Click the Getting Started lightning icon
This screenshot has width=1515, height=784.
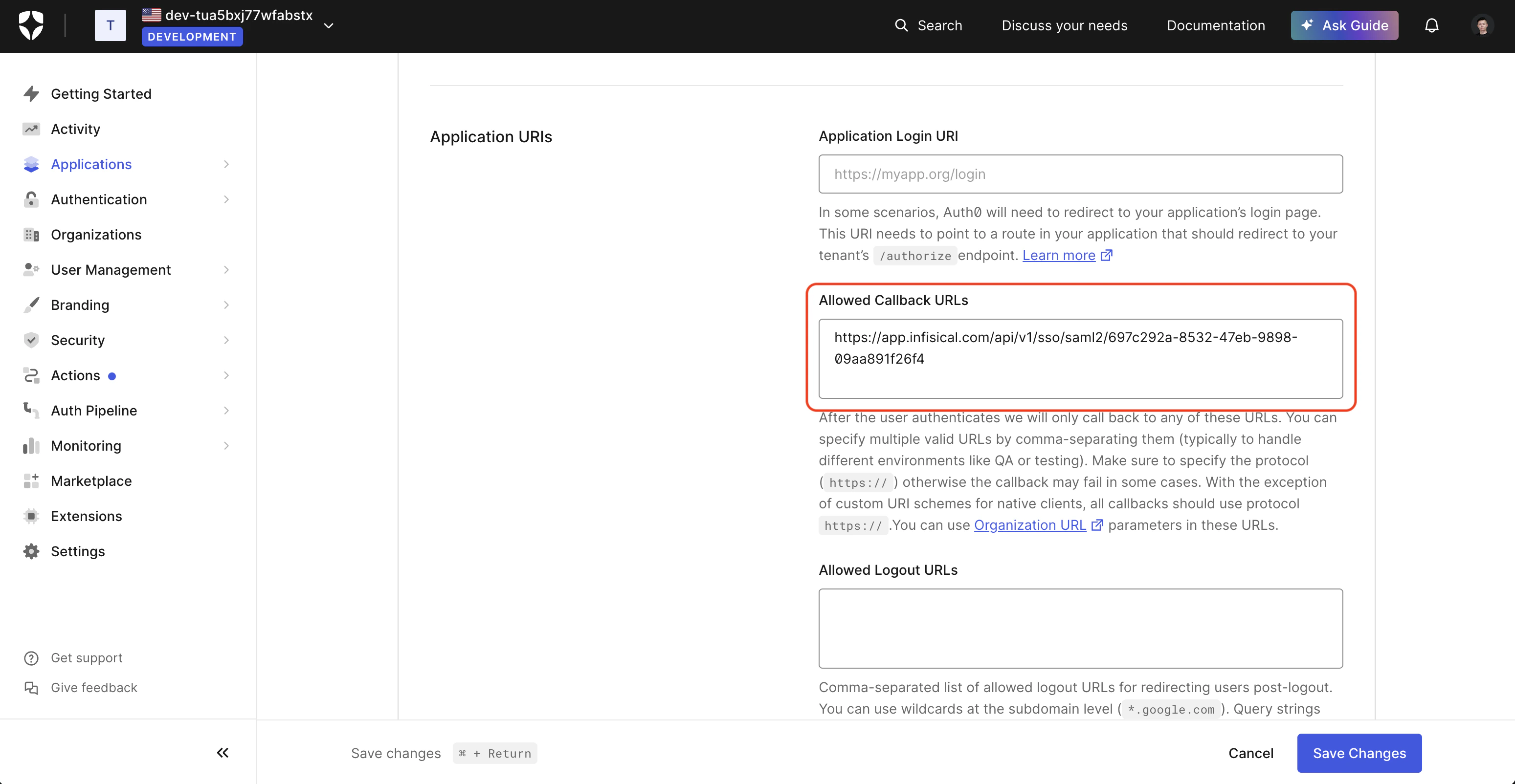[x=31, y=93]
